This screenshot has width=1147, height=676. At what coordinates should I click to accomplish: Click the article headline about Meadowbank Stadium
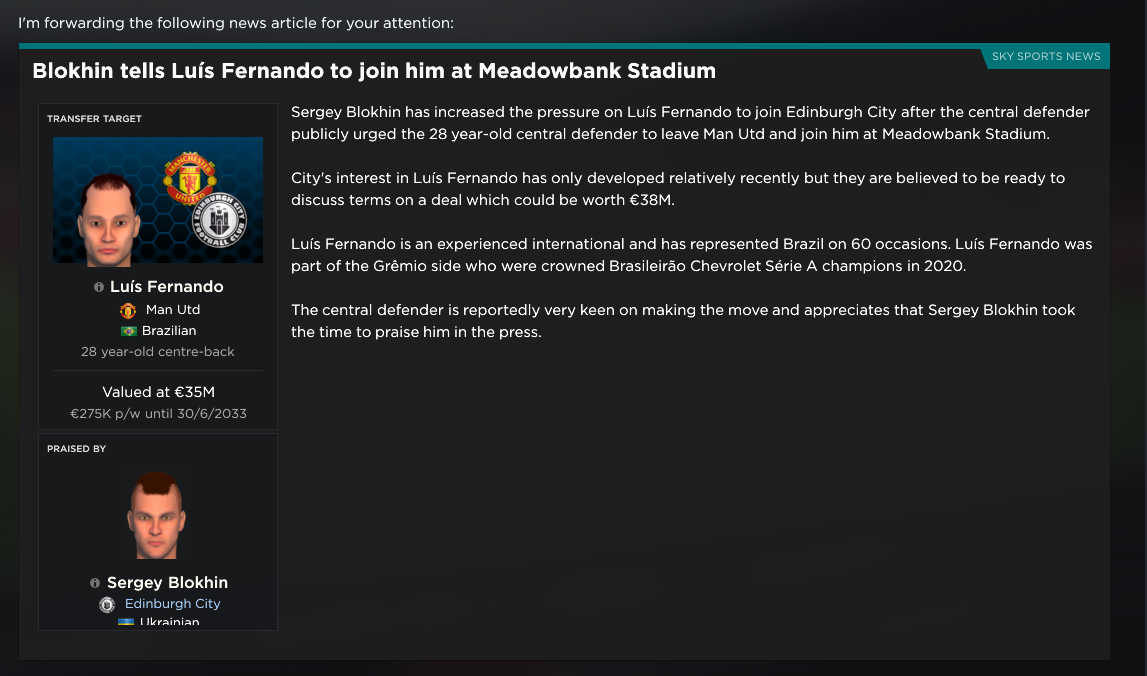point(374,71)
